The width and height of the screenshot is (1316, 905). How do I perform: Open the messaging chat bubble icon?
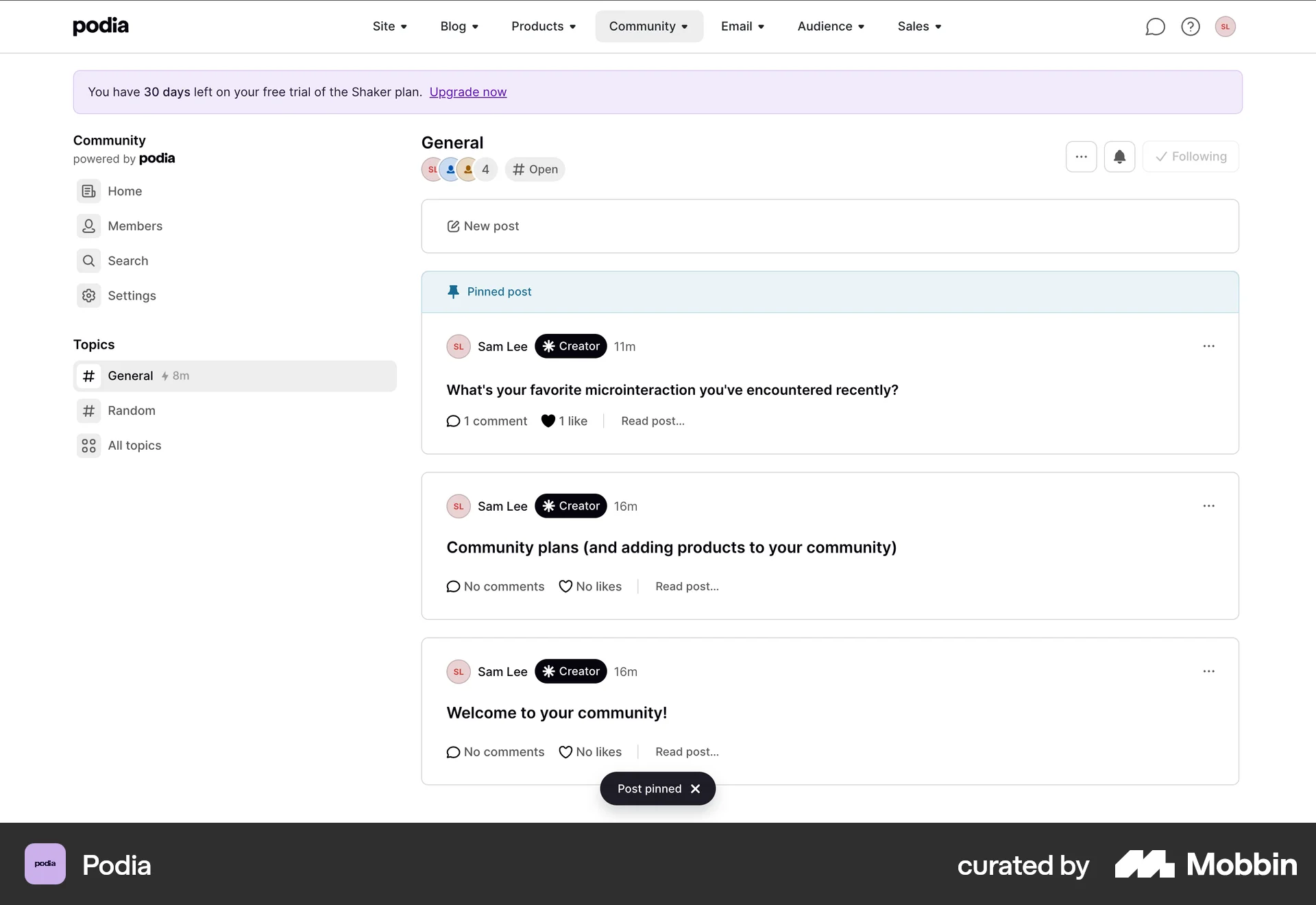coord(1156,26)
